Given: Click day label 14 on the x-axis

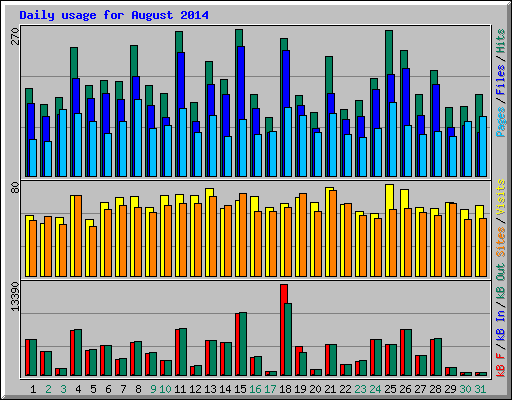Looking at the screenshot, I should (225, 389).
